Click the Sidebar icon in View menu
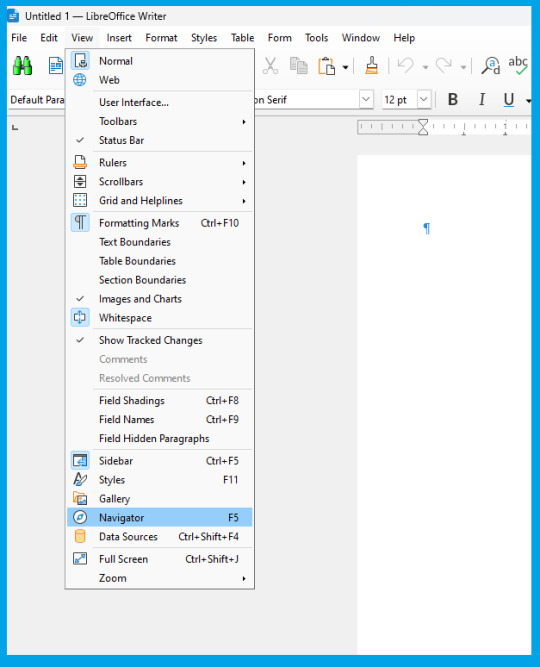Screen dimensions: 540x667 pyautogui.click(x=80, y=461)
